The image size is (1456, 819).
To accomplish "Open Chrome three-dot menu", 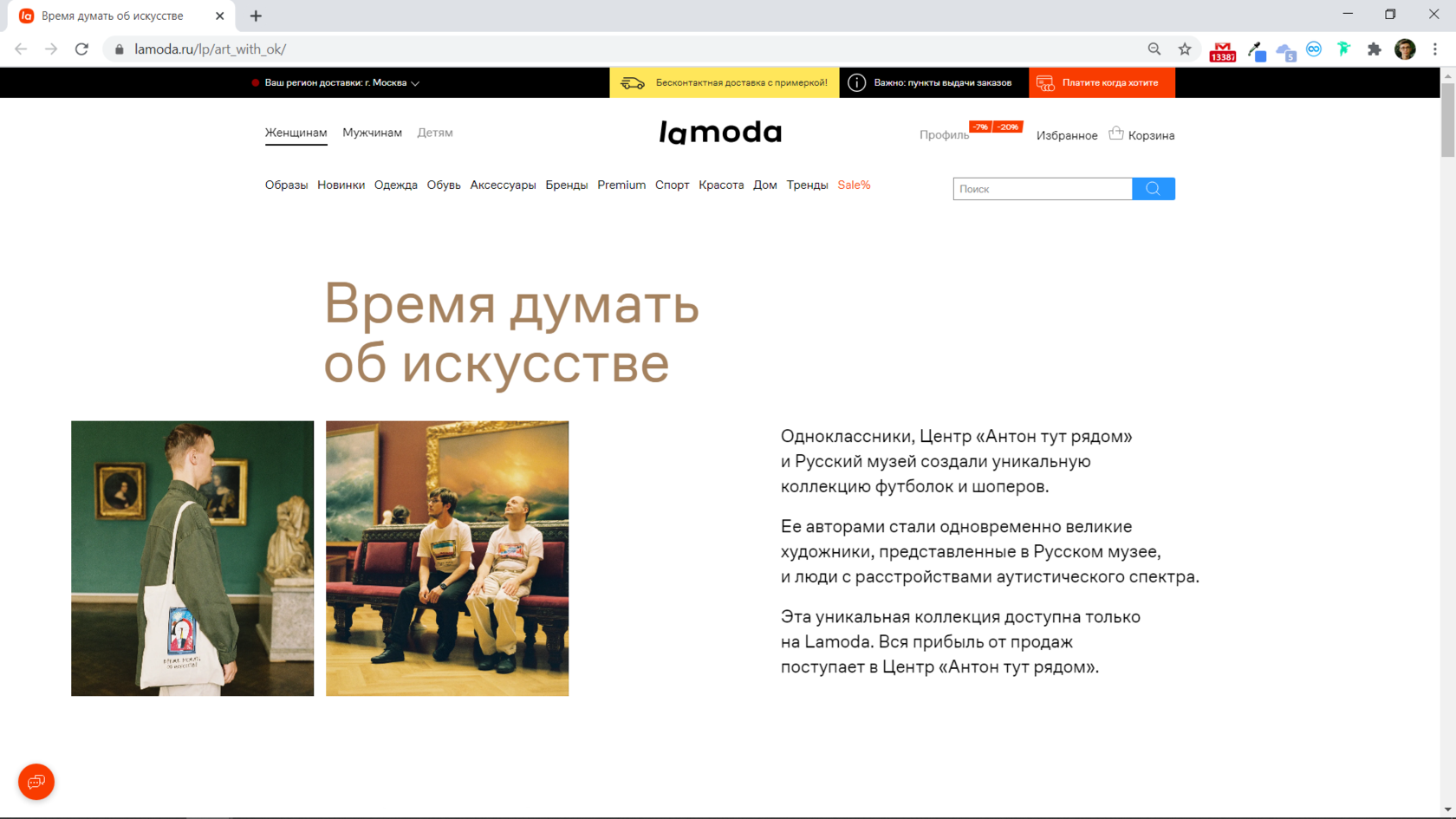I will [x=1435, y=49].
